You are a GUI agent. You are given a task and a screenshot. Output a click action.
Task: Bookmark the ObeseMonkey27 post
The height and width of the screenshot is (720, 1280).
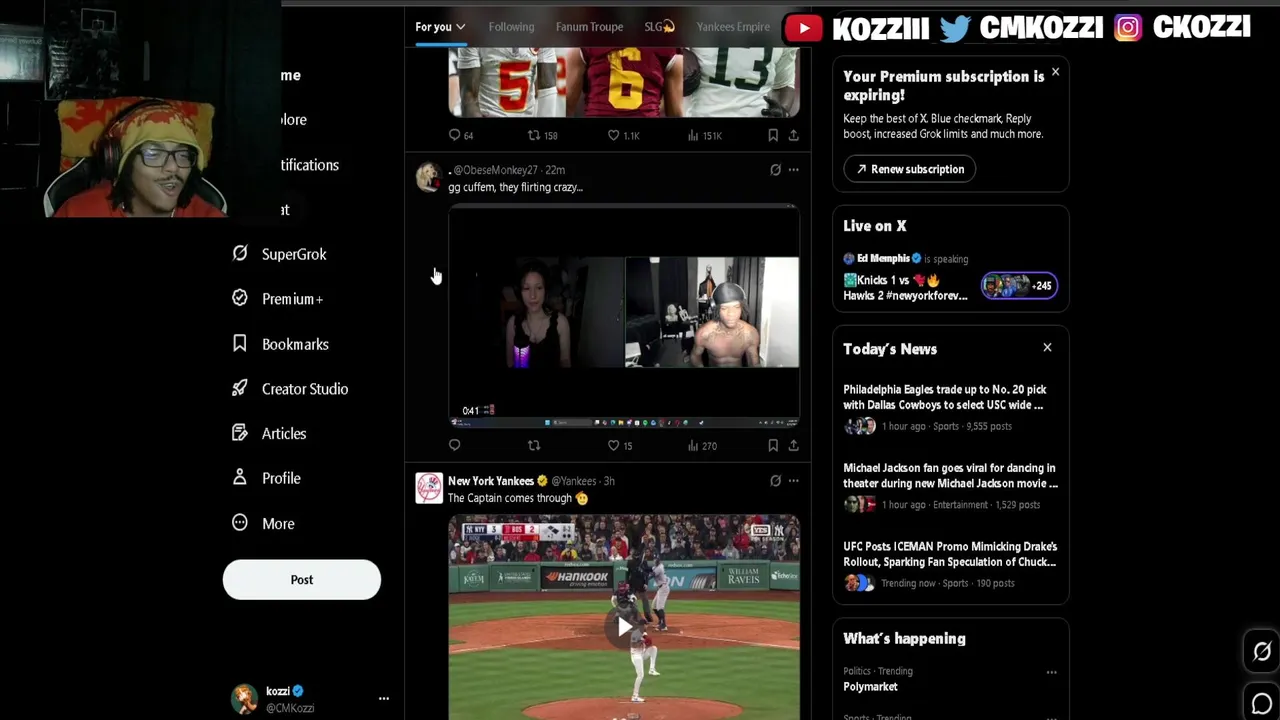click(773, 445)
